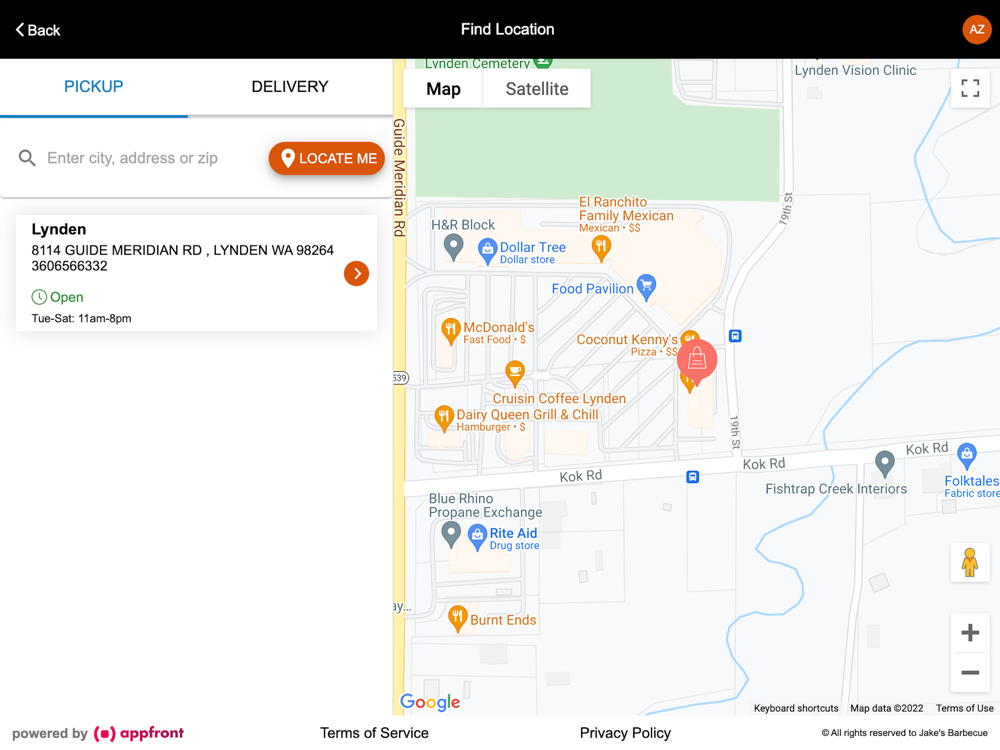
Task: Open the AZ user avatar menu
Action: [976, 29]
